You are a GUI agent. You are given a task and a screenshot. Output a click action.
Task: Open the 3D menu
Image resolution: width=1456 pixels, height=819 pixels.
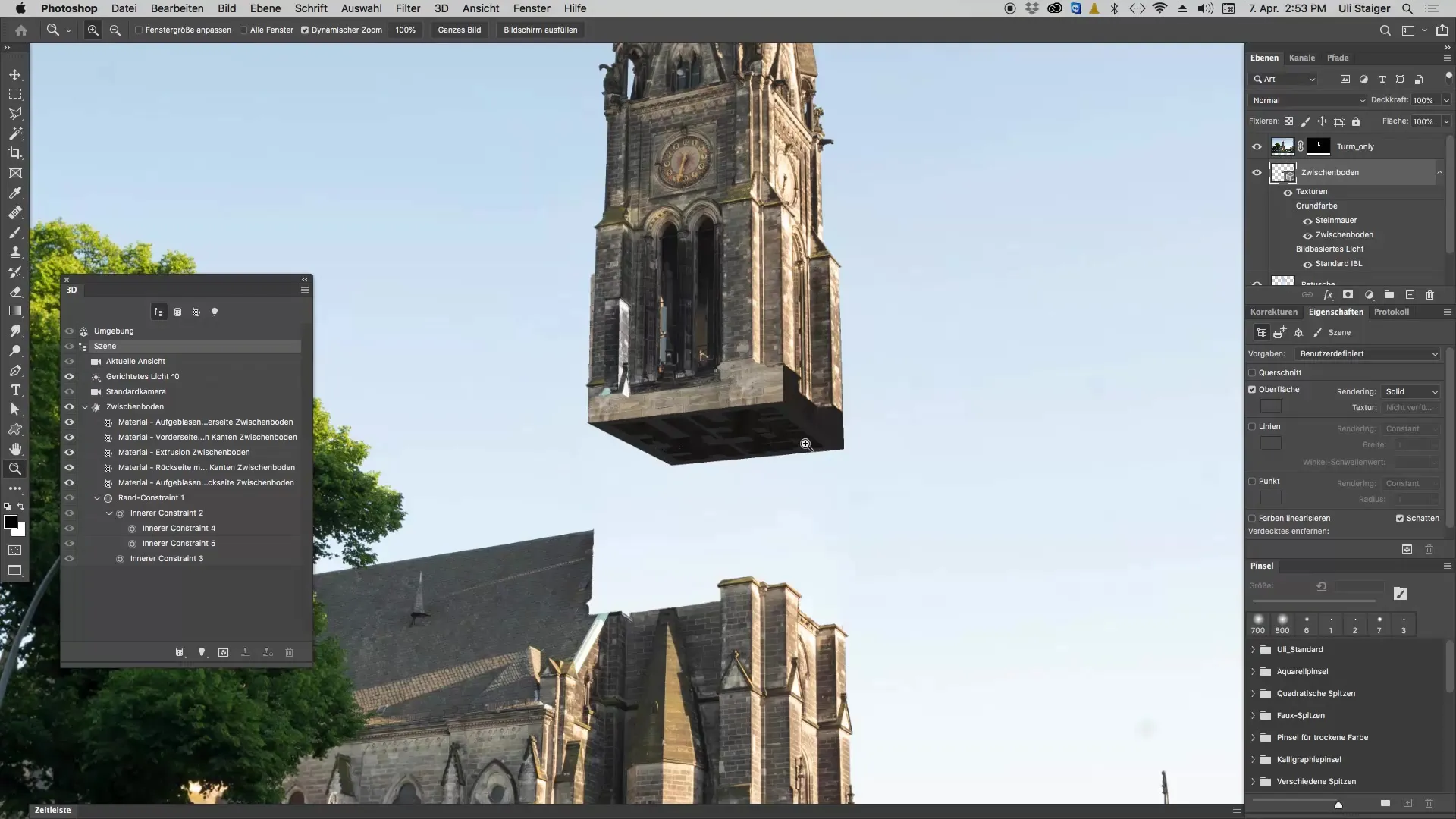click(x=441, y=8)
